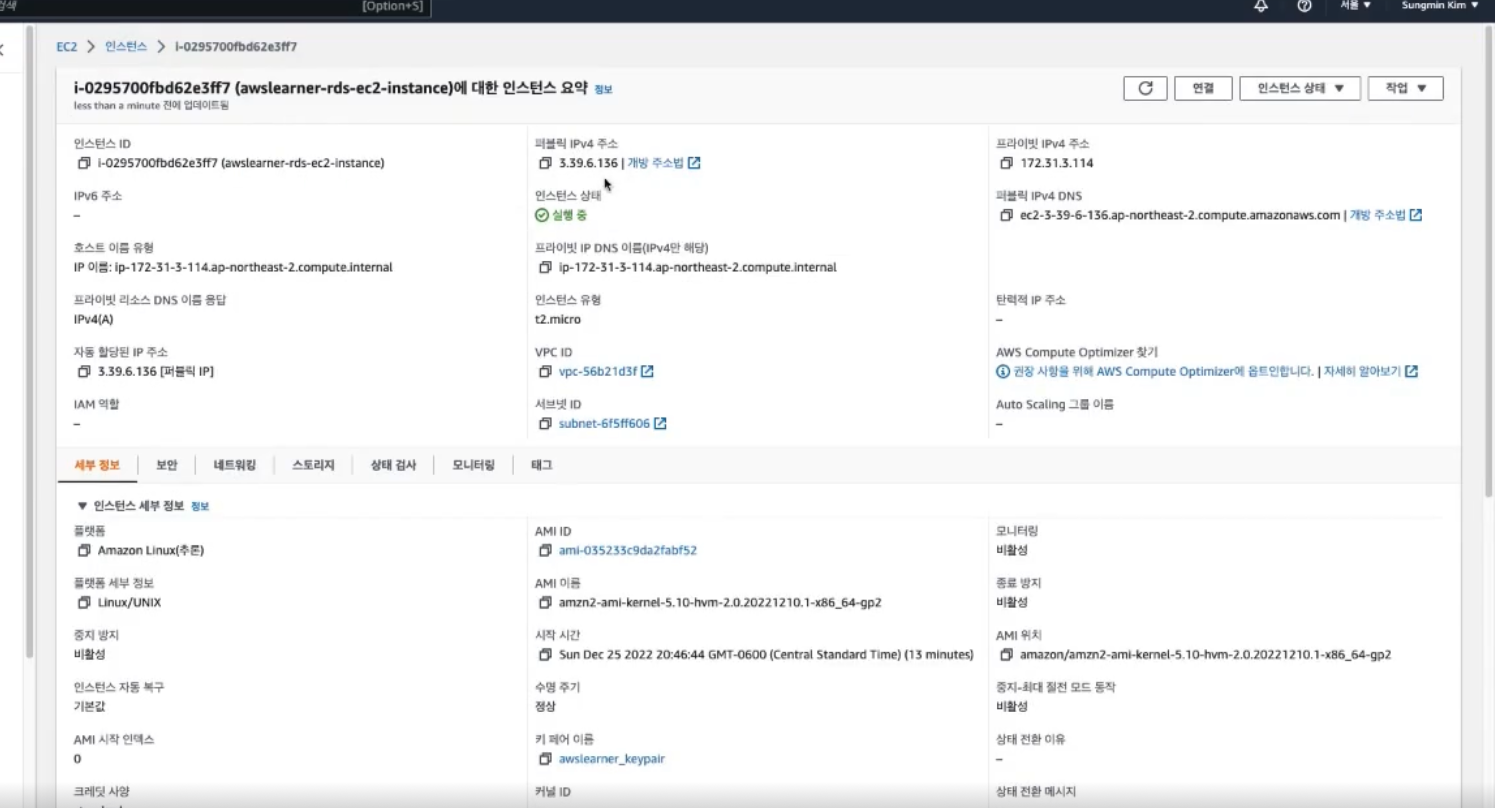The image size is (1495, 808).
Task: Open 정보 link beside the instance summary heading
Action: point(603,89)
